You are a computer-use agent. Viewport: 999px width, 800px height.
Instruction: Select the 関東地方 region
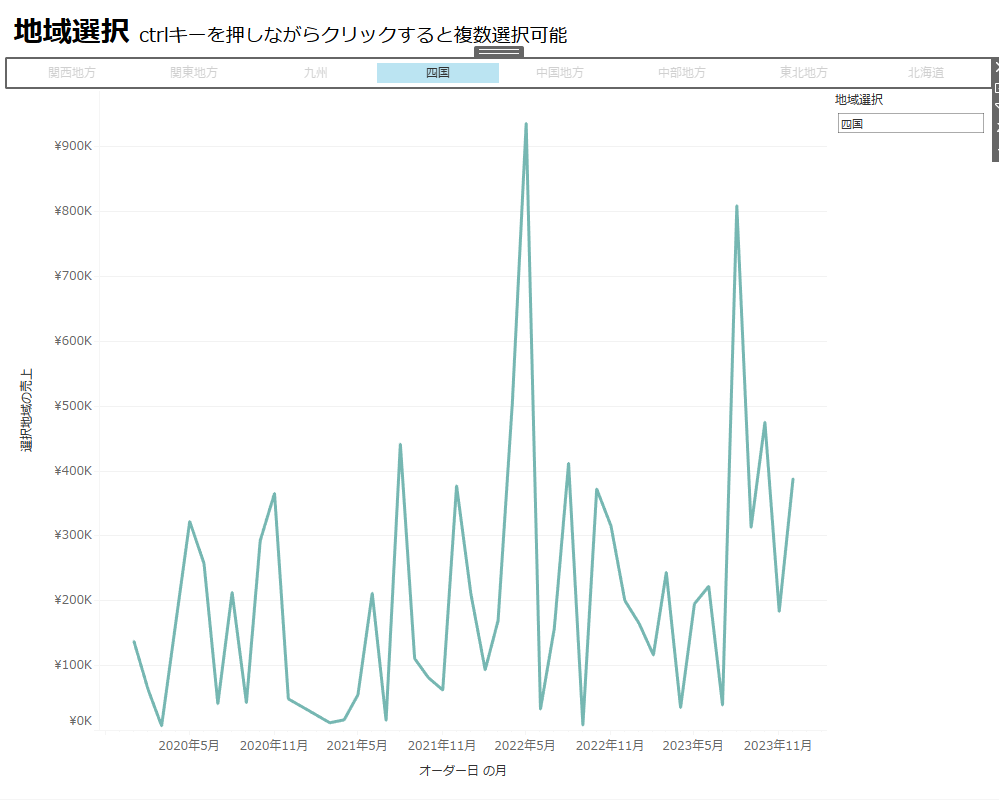pyautogui.click(x=194, y=73)
